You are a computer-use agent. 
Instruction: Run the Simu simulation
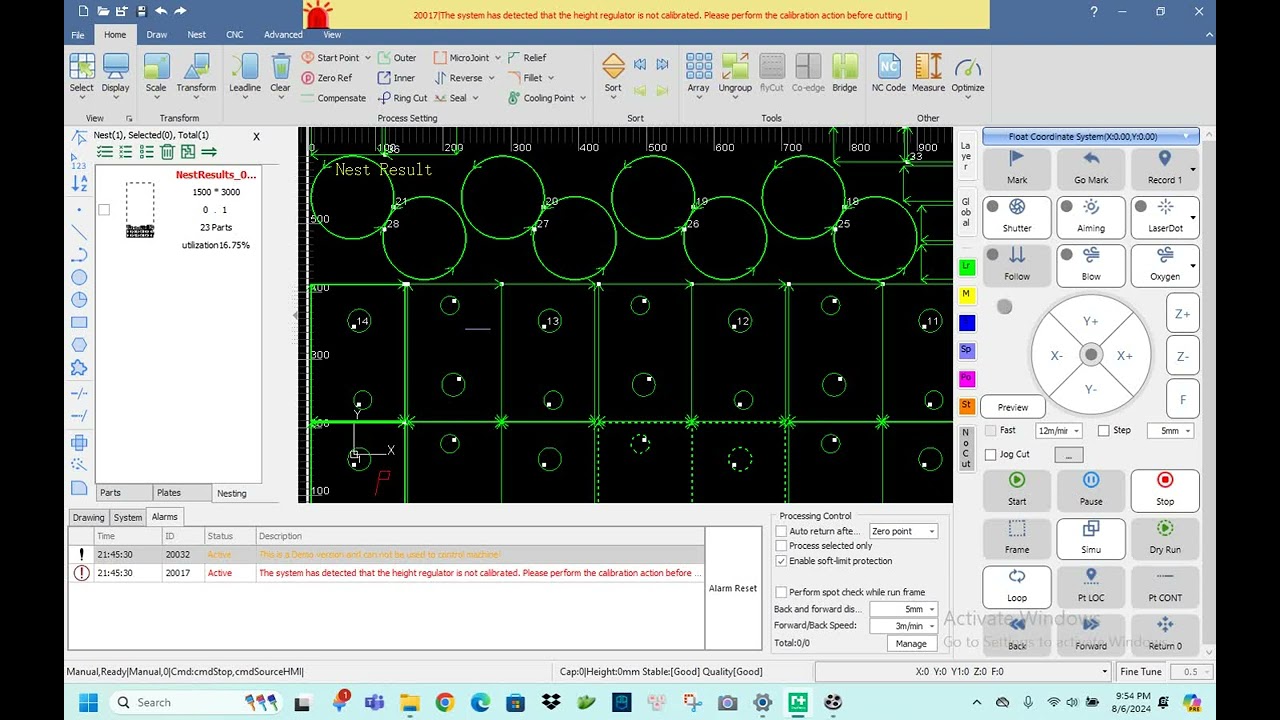tap(1091, 538)
